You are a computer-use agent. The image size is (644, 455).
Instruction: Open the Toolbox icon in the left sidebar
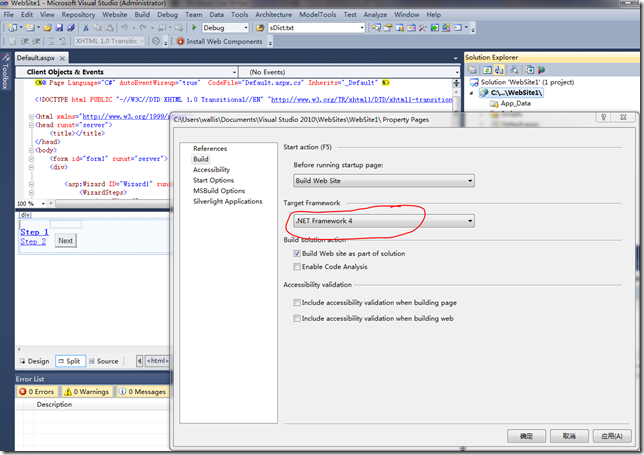tap(5, 57)
